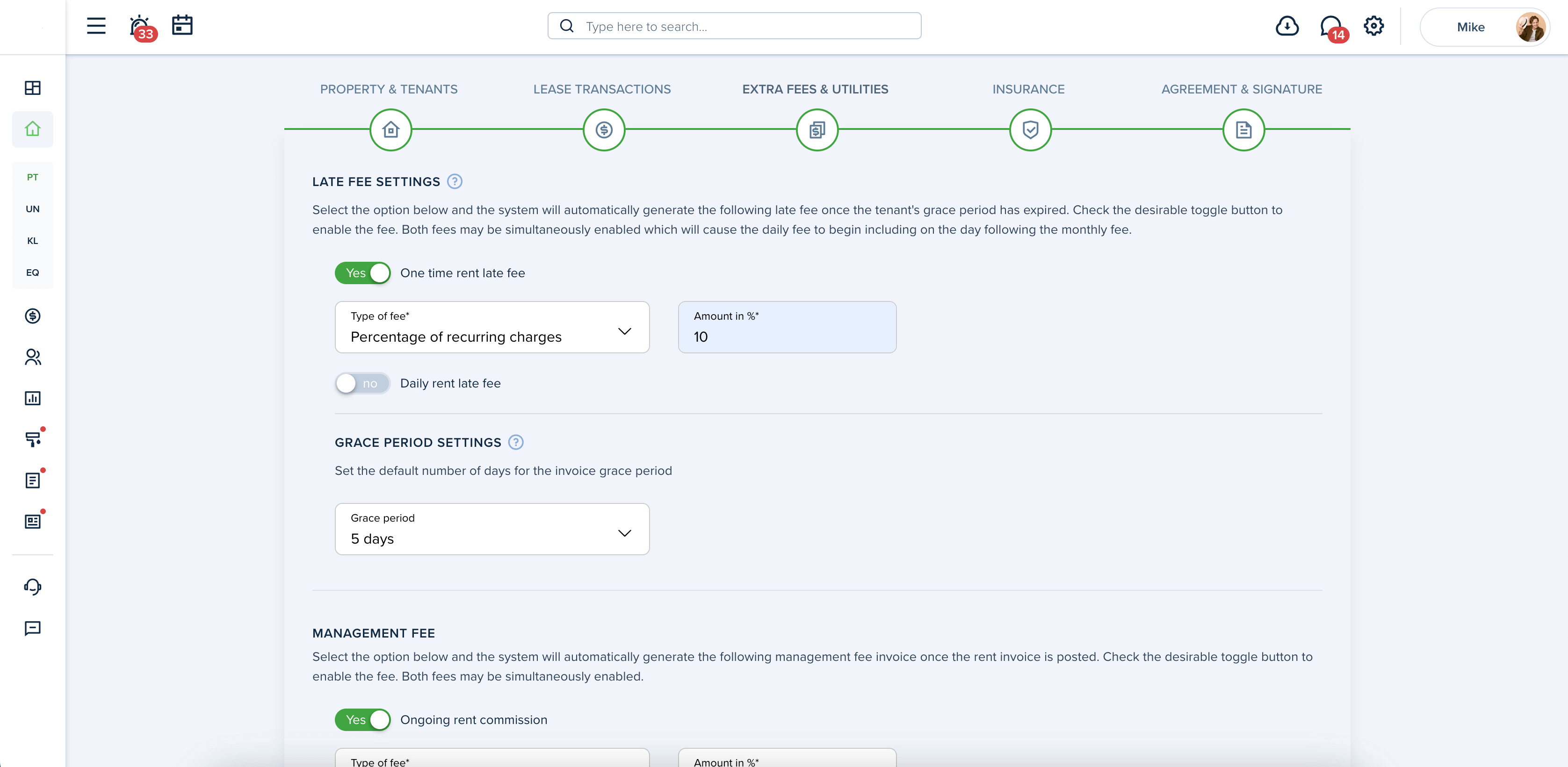Open the EQ sidebar item
This screenshot has height=767, width=1568.
(x=33, y=273)
